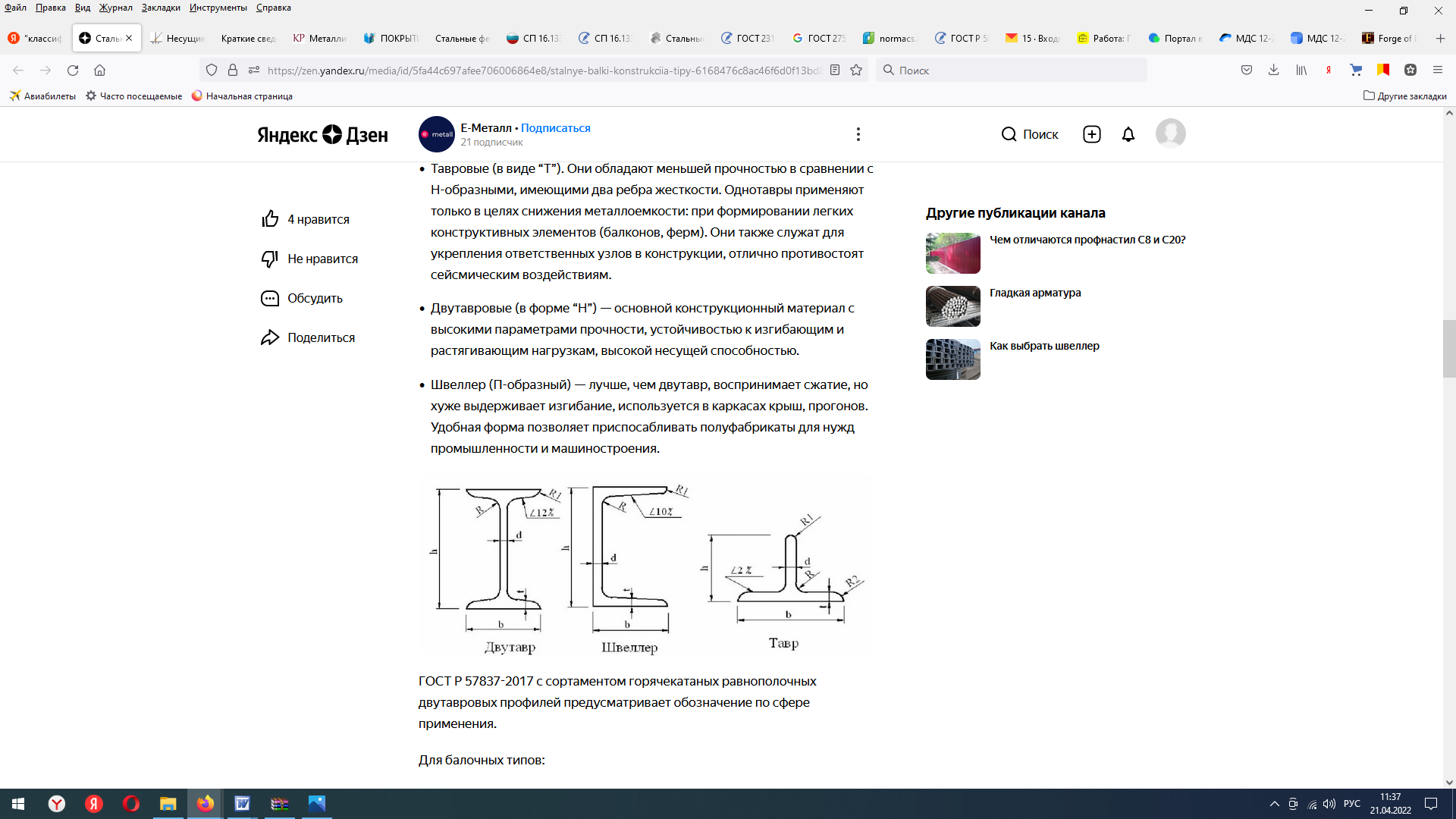Switch to the Forge of tab
This screenshot has height=819, width=1456.
[x=1389, y=38]
